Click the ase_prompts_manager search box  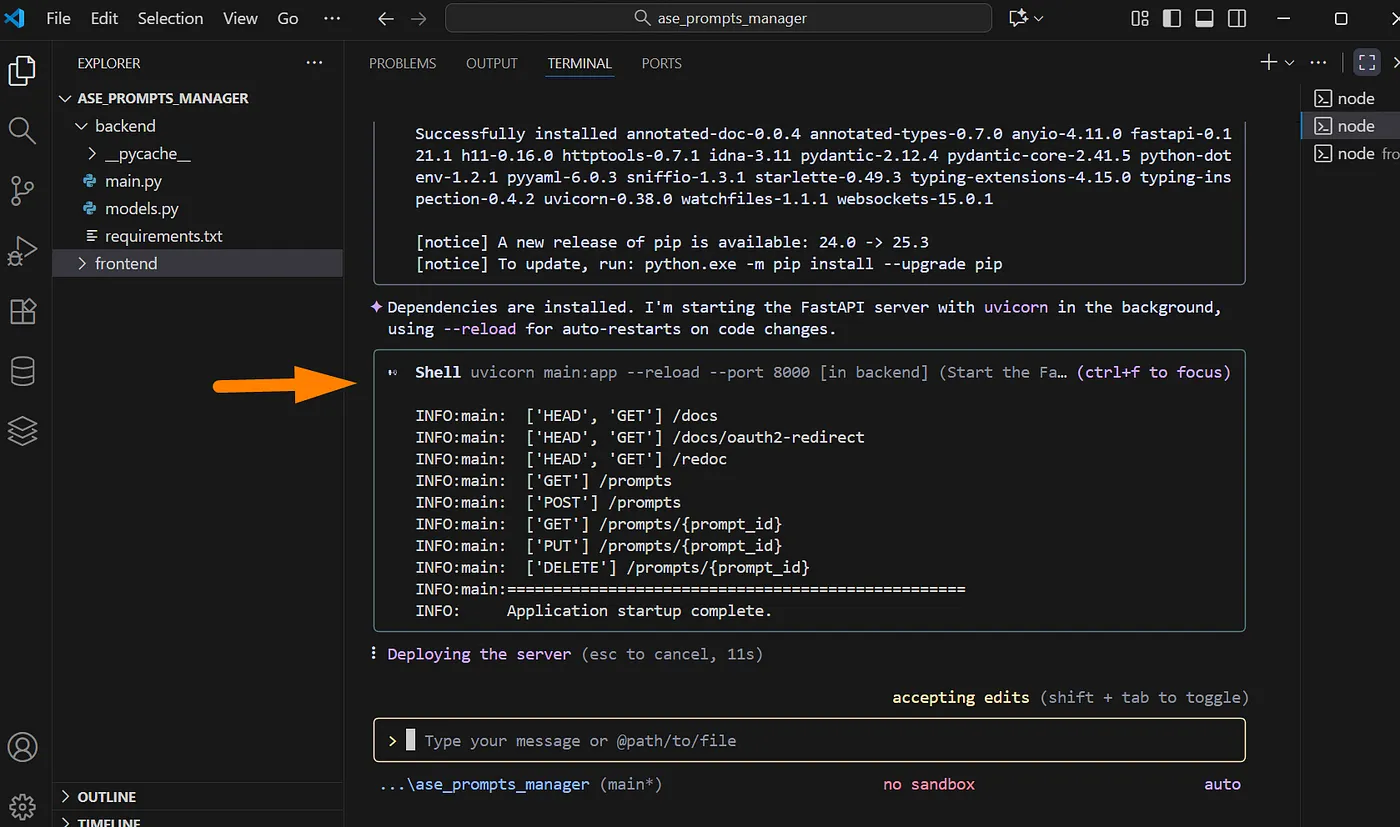coord(718,18)
